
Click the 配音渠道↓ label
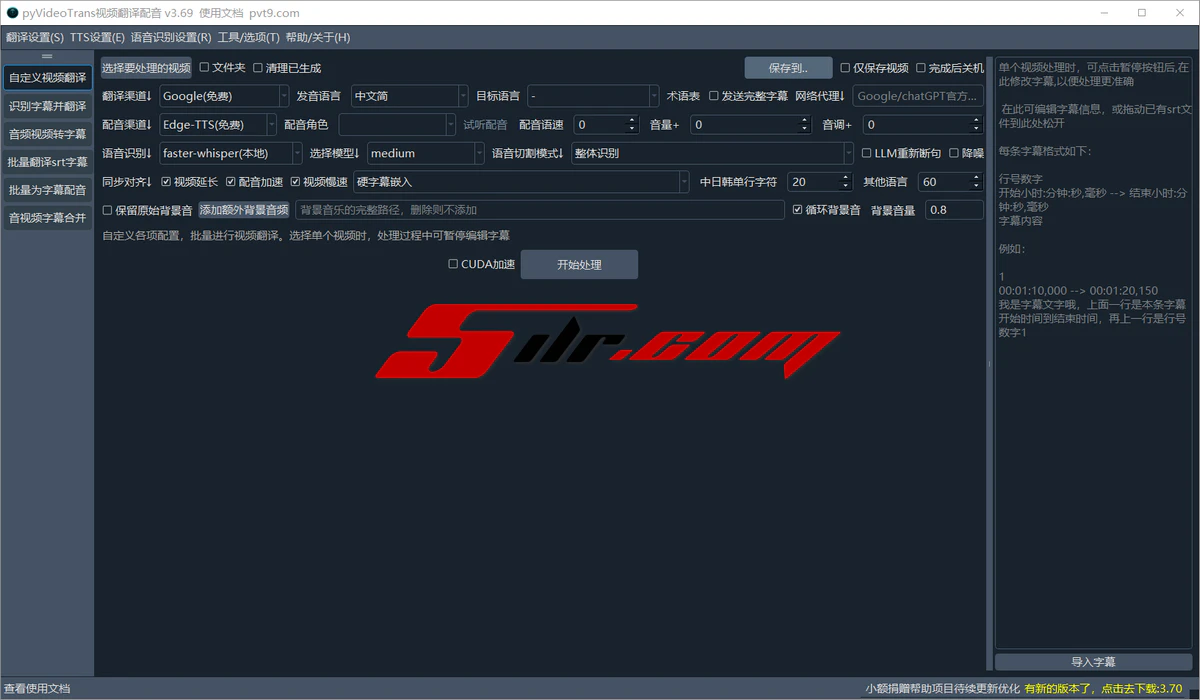coord(127,125)
